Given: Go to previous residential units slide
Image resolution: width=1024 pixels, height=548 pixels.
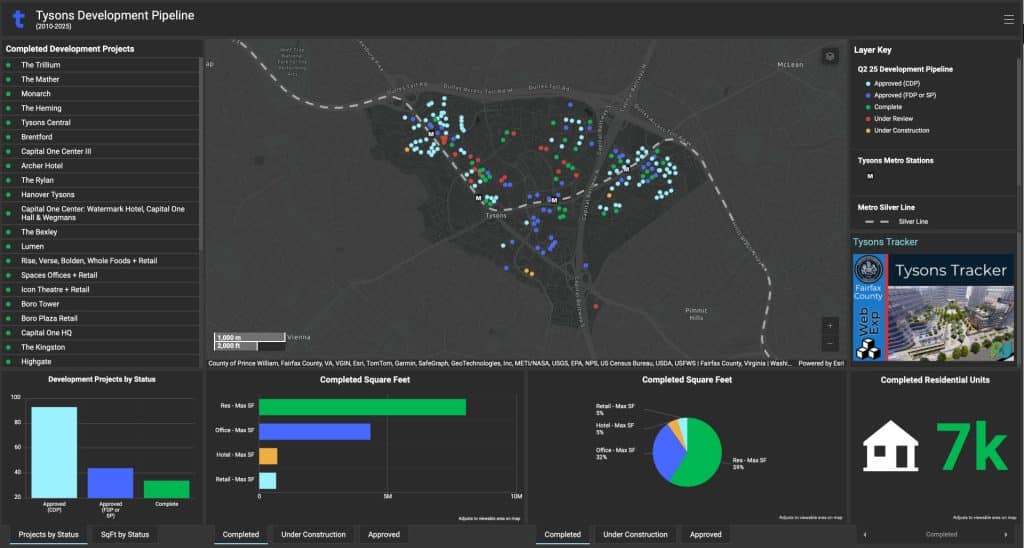Looking at the screenshot, I should point(865,534).
